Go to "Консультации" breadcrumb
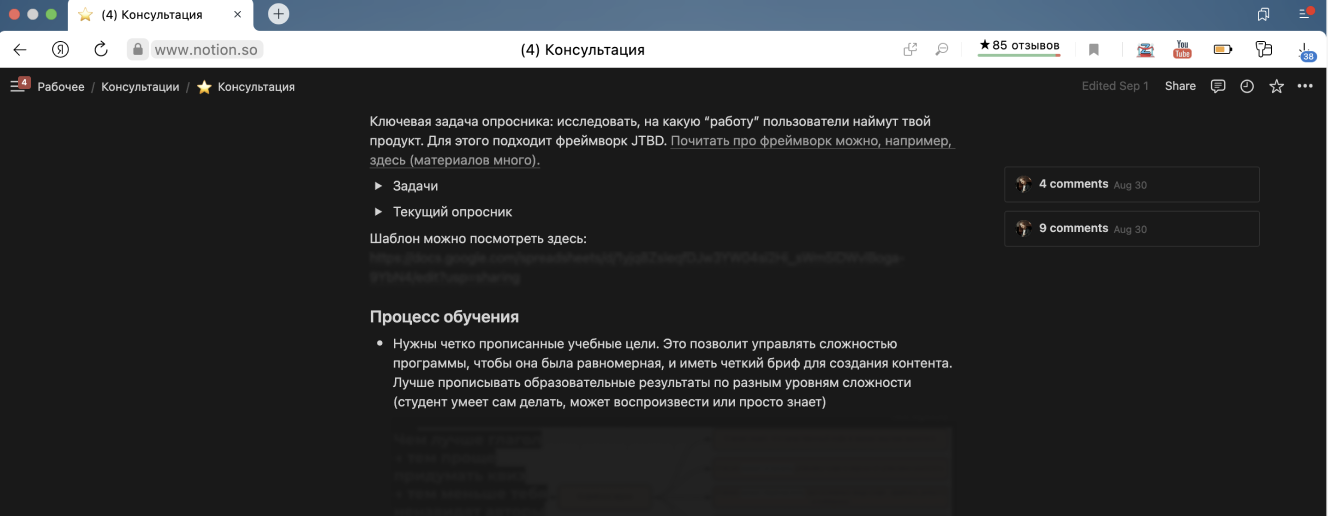1328x516 pixels. [x=140, y=87]
